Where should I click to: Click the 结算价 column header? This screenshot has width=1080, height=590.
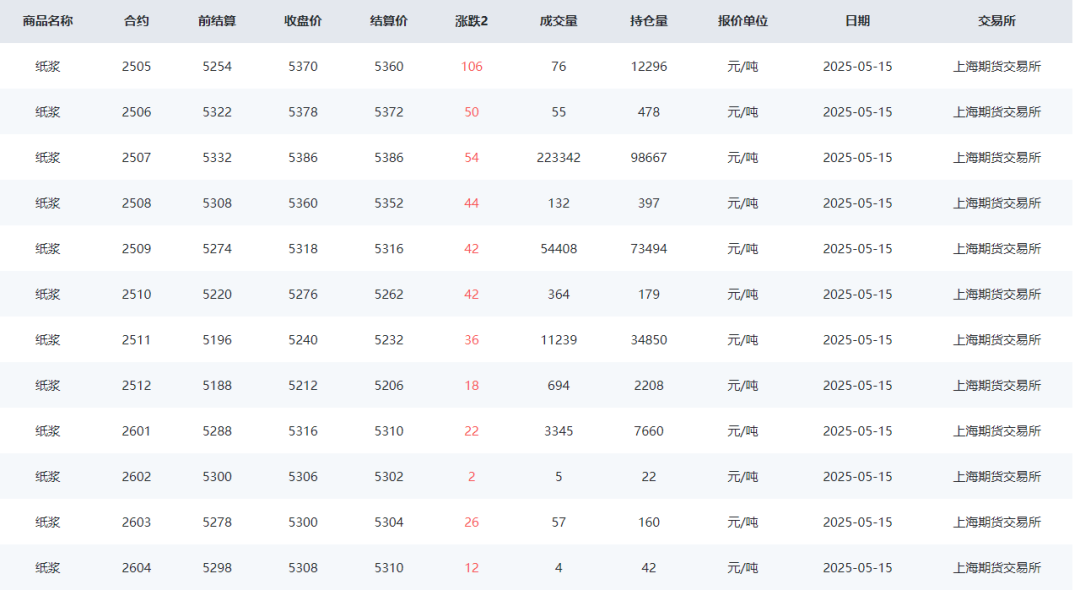click(x=388, y=21)
